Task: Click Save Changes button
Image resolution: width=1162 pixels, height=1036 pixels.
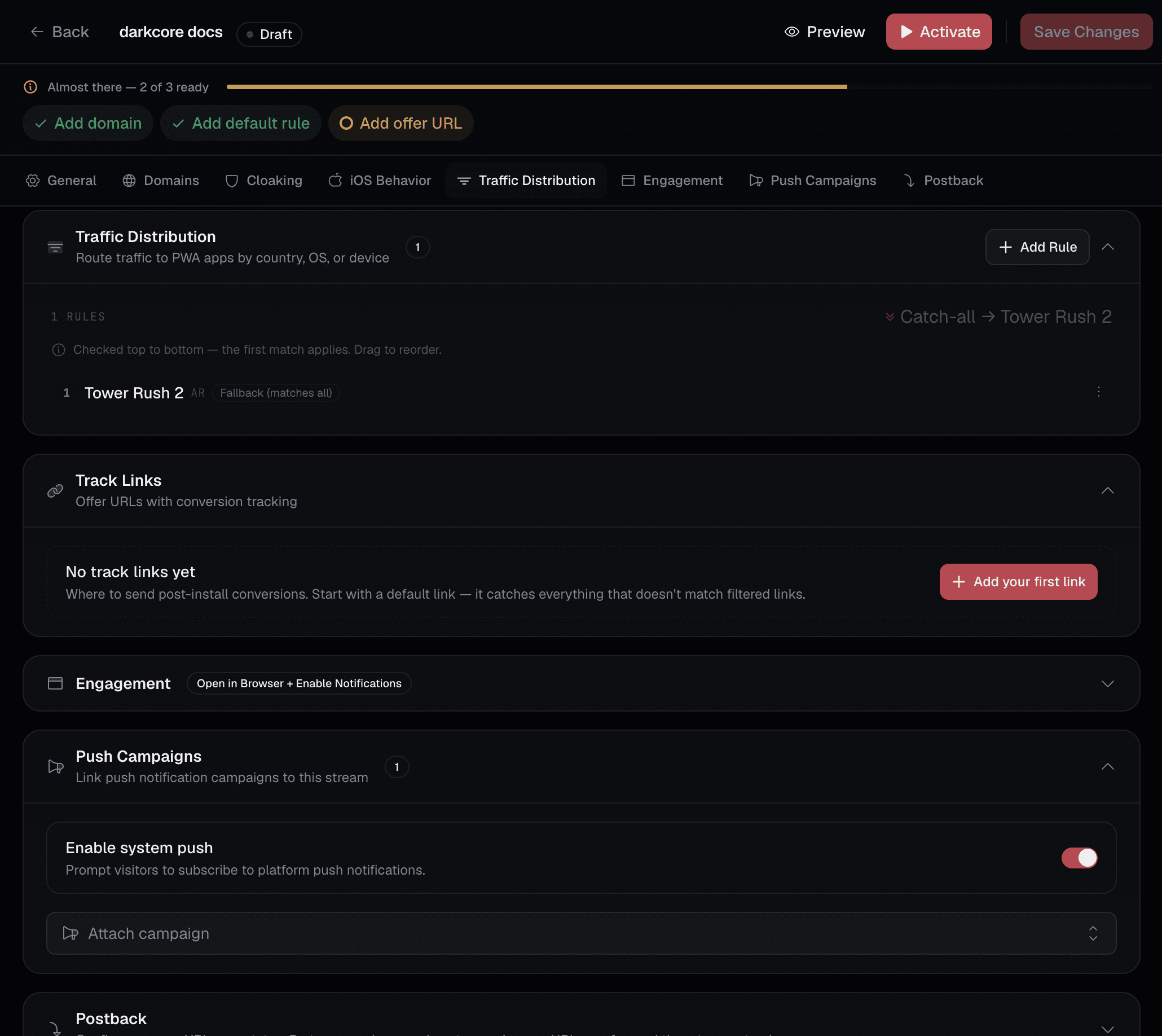Action: click(x=1086, y=32)
